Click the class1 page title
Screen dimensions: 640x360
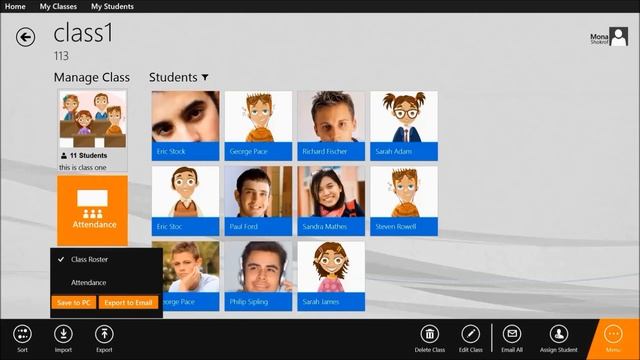coord(83,33)
